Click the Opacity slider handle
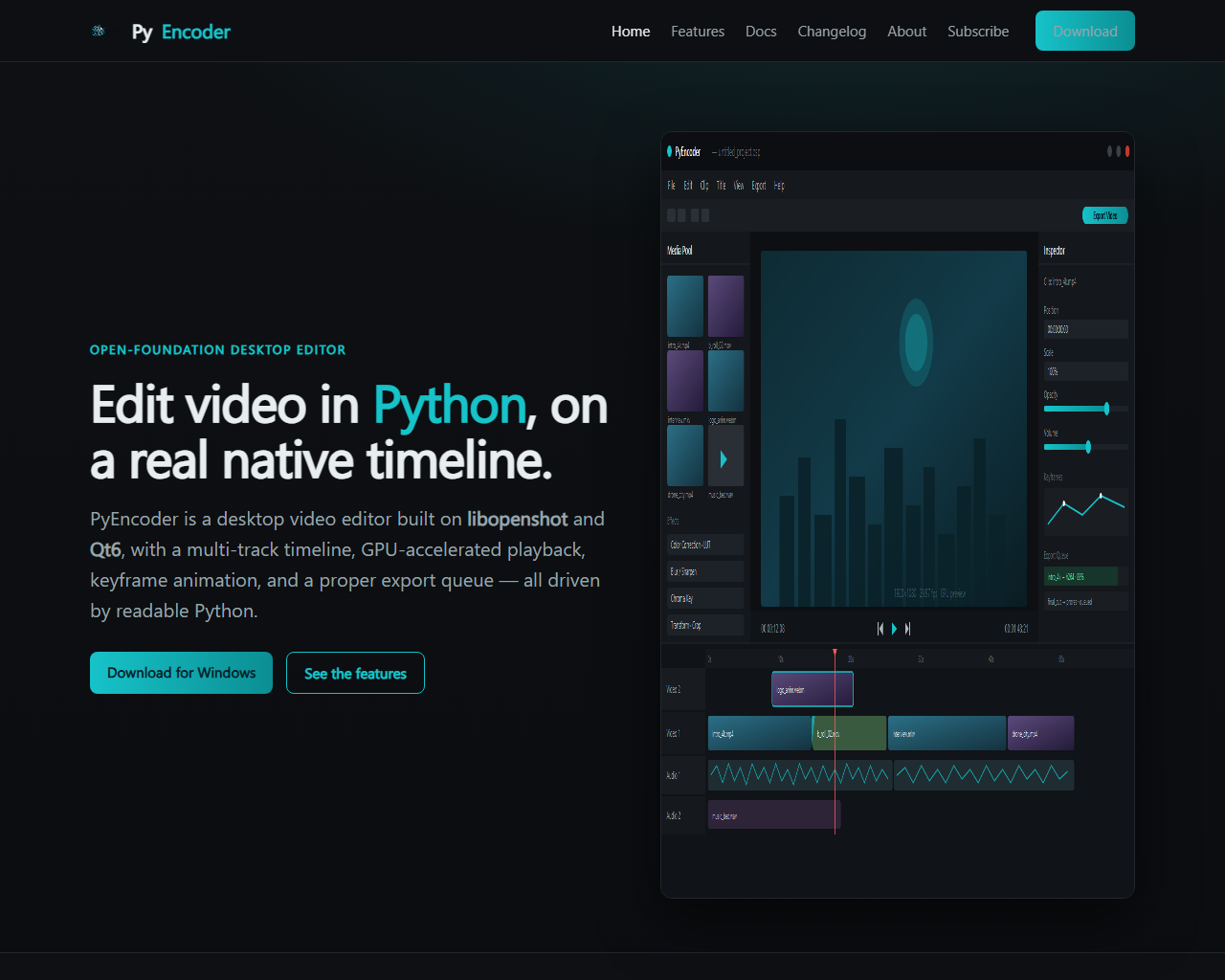 pyautogui.click(x=1106, y=409)
